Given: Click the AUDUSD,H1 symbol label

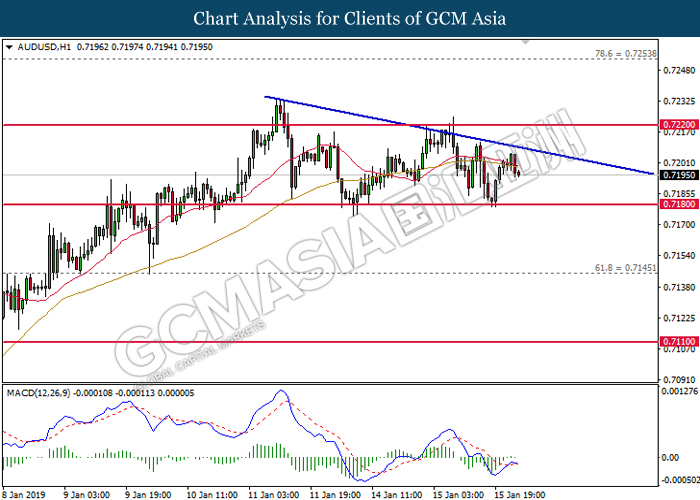Looking at the screenshot, I should click(x=36, y=47).
